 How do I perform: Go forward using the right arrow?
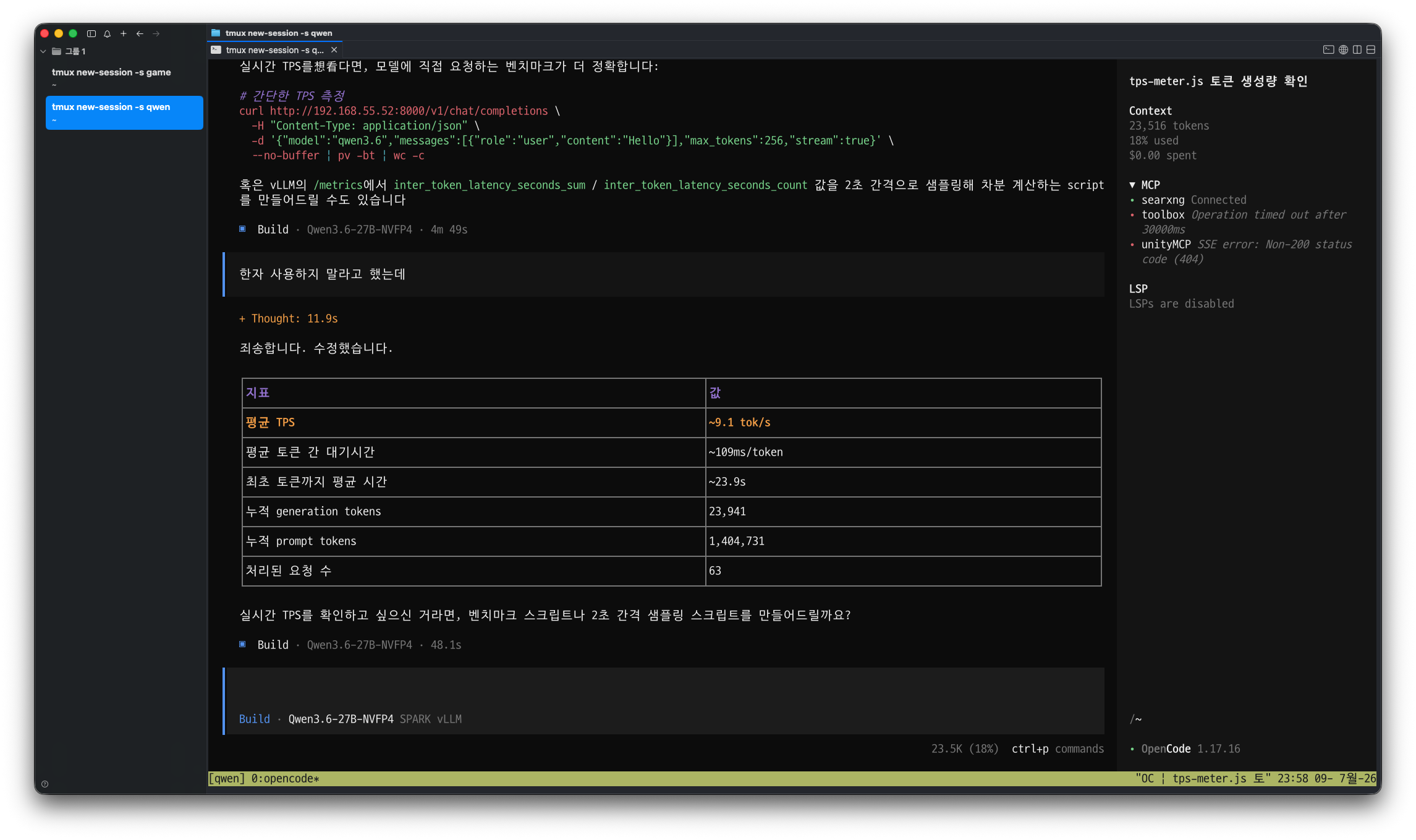156,33
